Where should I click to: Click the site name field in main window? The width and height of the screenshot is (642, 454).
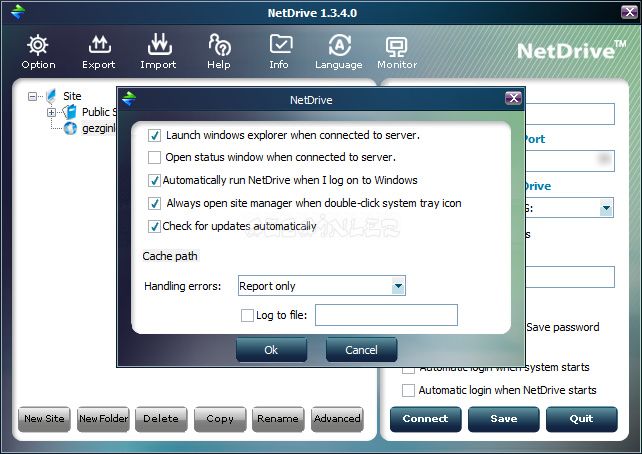click(570, 114)
